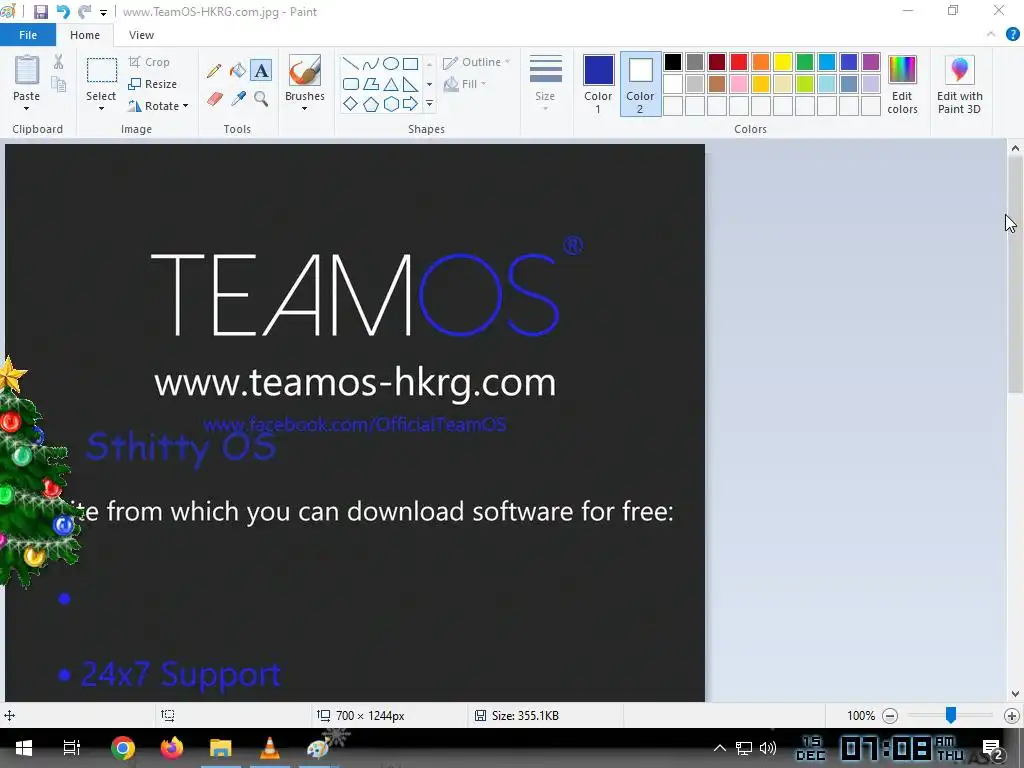Open Windows Start menu

[24, 748]
